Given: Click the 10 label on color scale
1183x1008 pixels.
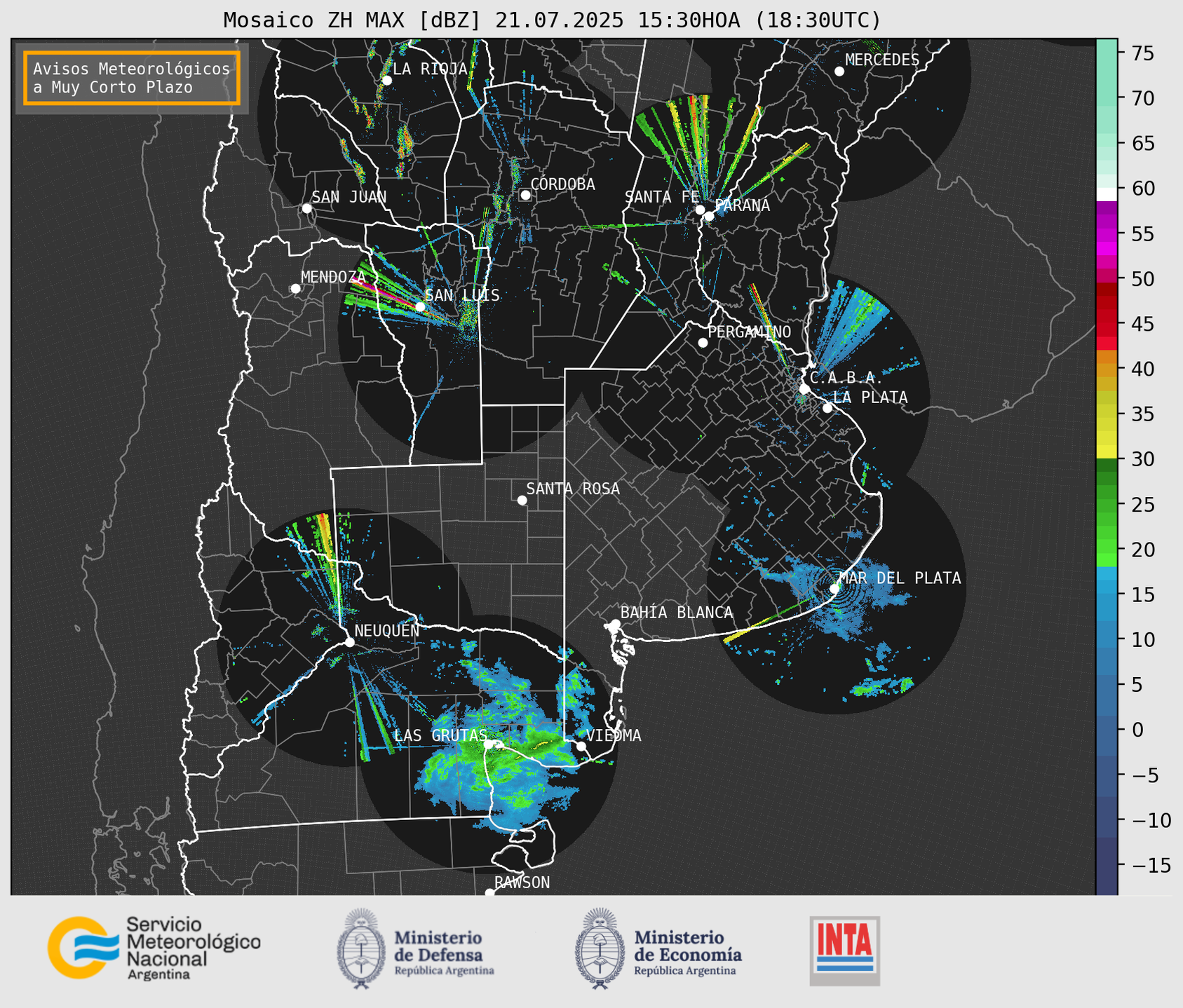Looking at the screenshot, I should 1142,640.
